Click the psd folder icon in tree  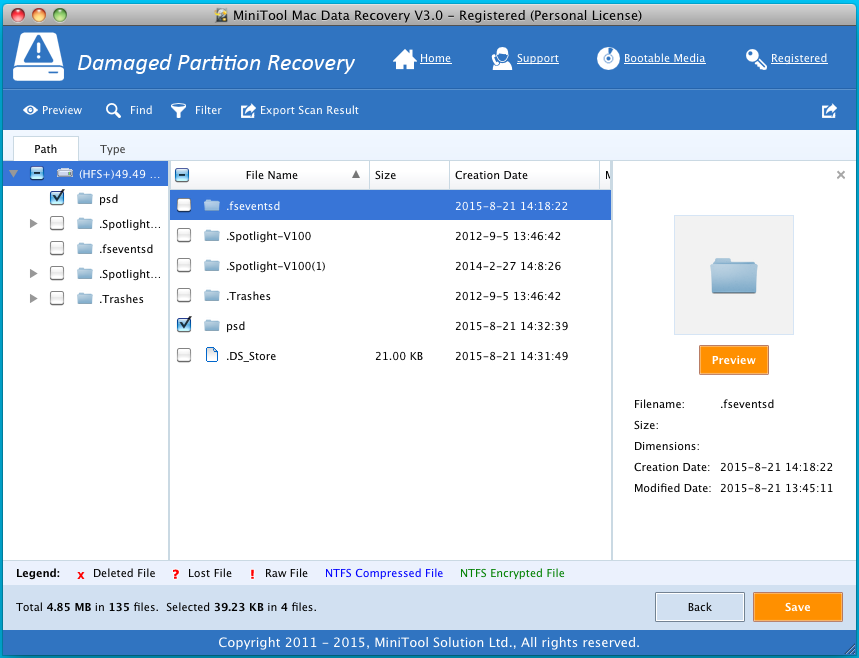[84, 198]
